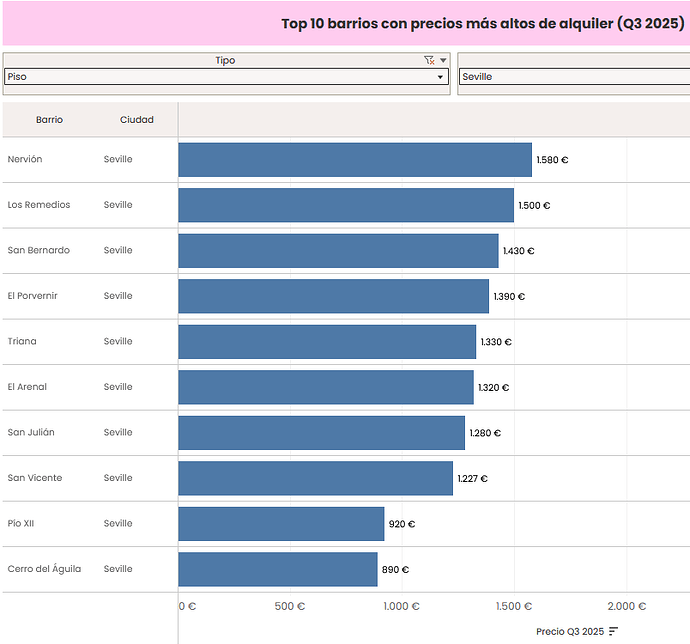The width and height of the screenshot is (690, 644).
Task: Select the San Vicente bar at 1.227 €
Action: pos(315,478)
